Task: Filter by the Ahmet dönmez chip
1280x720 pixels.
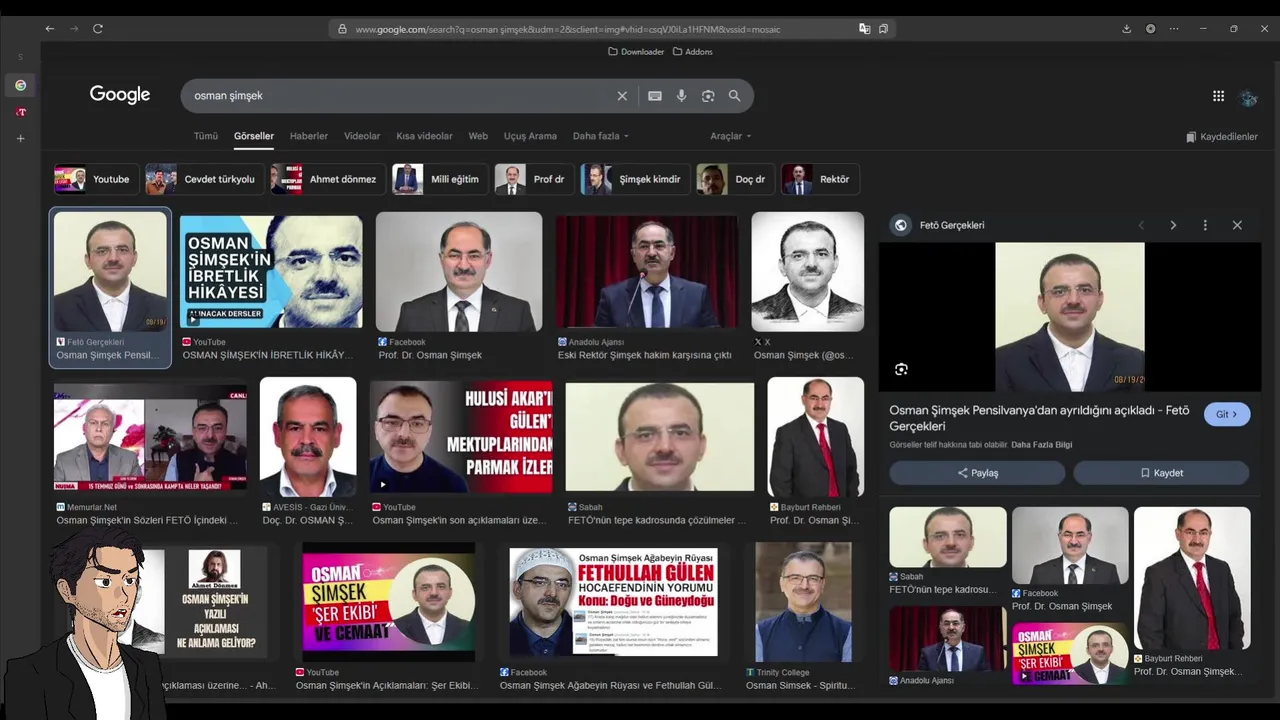Action: click(327, 180)
